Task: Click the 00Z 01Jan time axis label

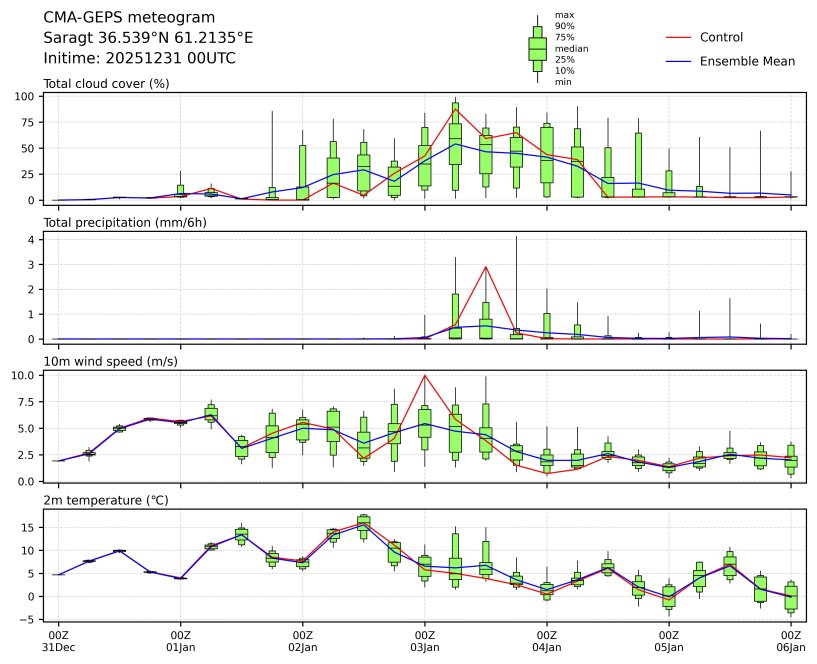Action: (x=181, y=641)
